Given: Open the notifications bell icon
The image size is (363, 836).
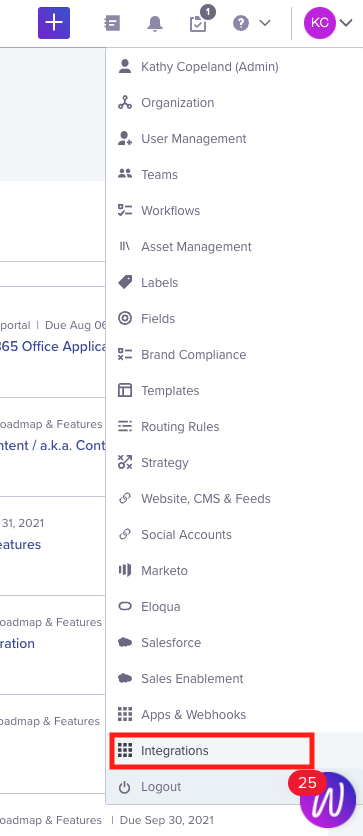Looking at the screenshot, I should coord(155,23).
